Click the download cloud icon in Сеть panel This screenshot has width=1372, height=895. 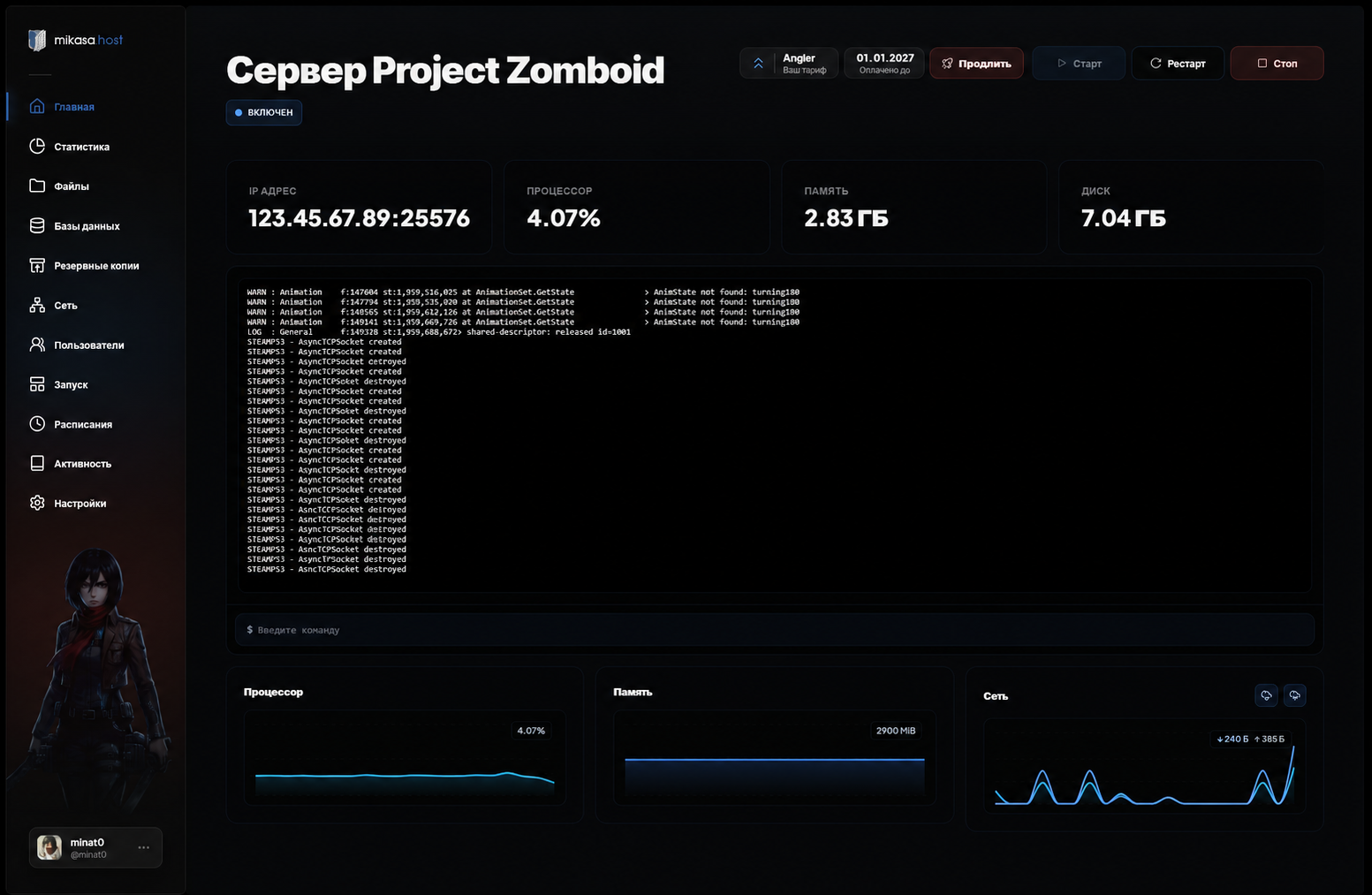tap(1266, 695)
